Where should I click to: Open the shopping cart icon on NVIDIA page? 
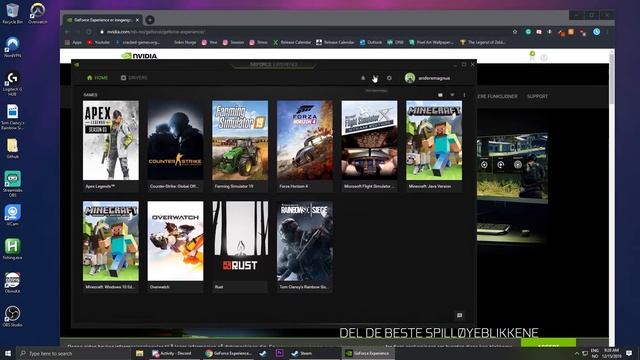tap(532, 56)
